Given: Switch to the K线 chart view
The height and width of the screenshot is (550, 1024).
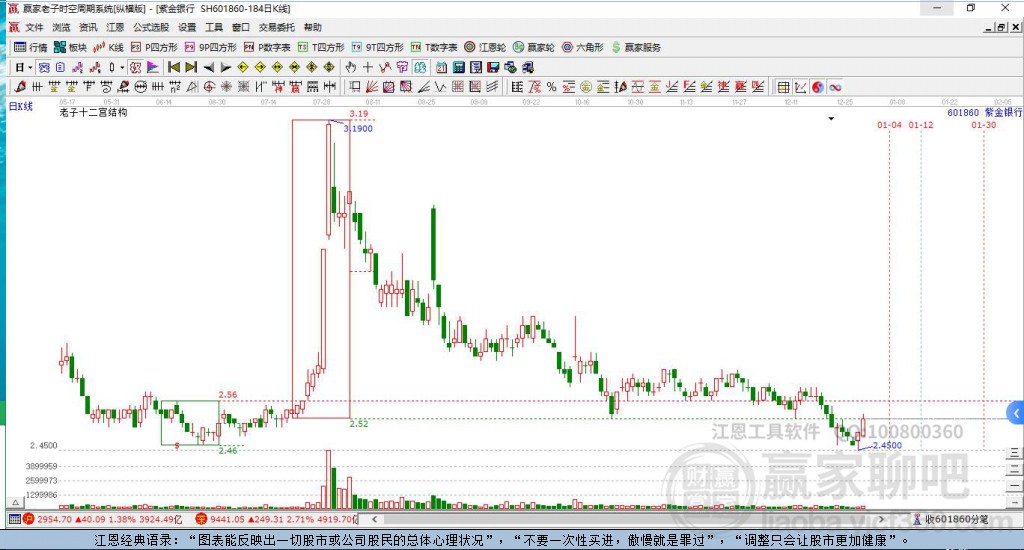Looking at the screenshot, I should (108, 47).
